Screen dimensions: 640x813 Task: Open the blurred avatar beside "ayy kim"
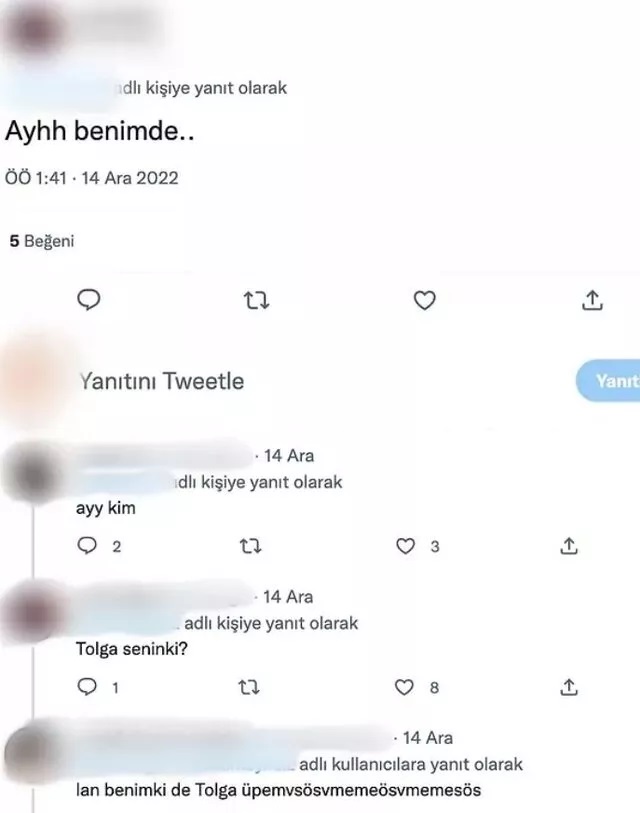pos(34,473)
